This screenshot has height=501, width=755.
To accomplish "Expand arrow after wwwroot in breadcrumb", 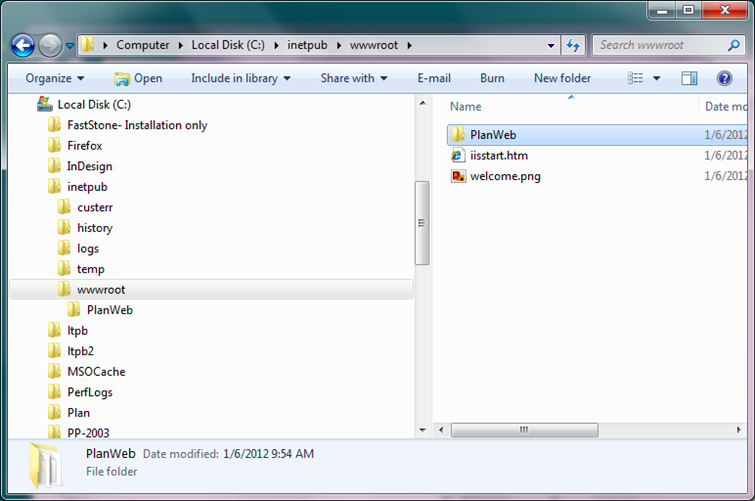I will [409, 45].
